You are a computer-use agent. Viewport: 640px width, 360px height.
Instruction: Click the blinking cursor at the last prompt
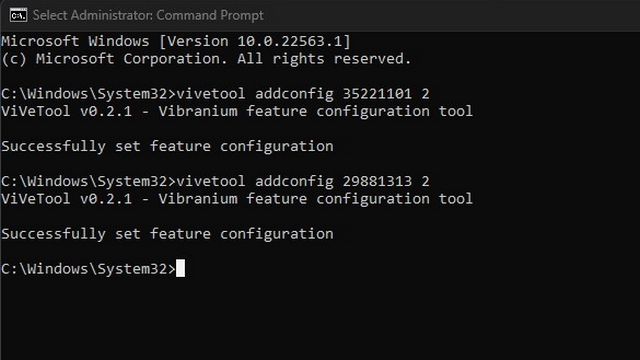[x=180, y=268]
